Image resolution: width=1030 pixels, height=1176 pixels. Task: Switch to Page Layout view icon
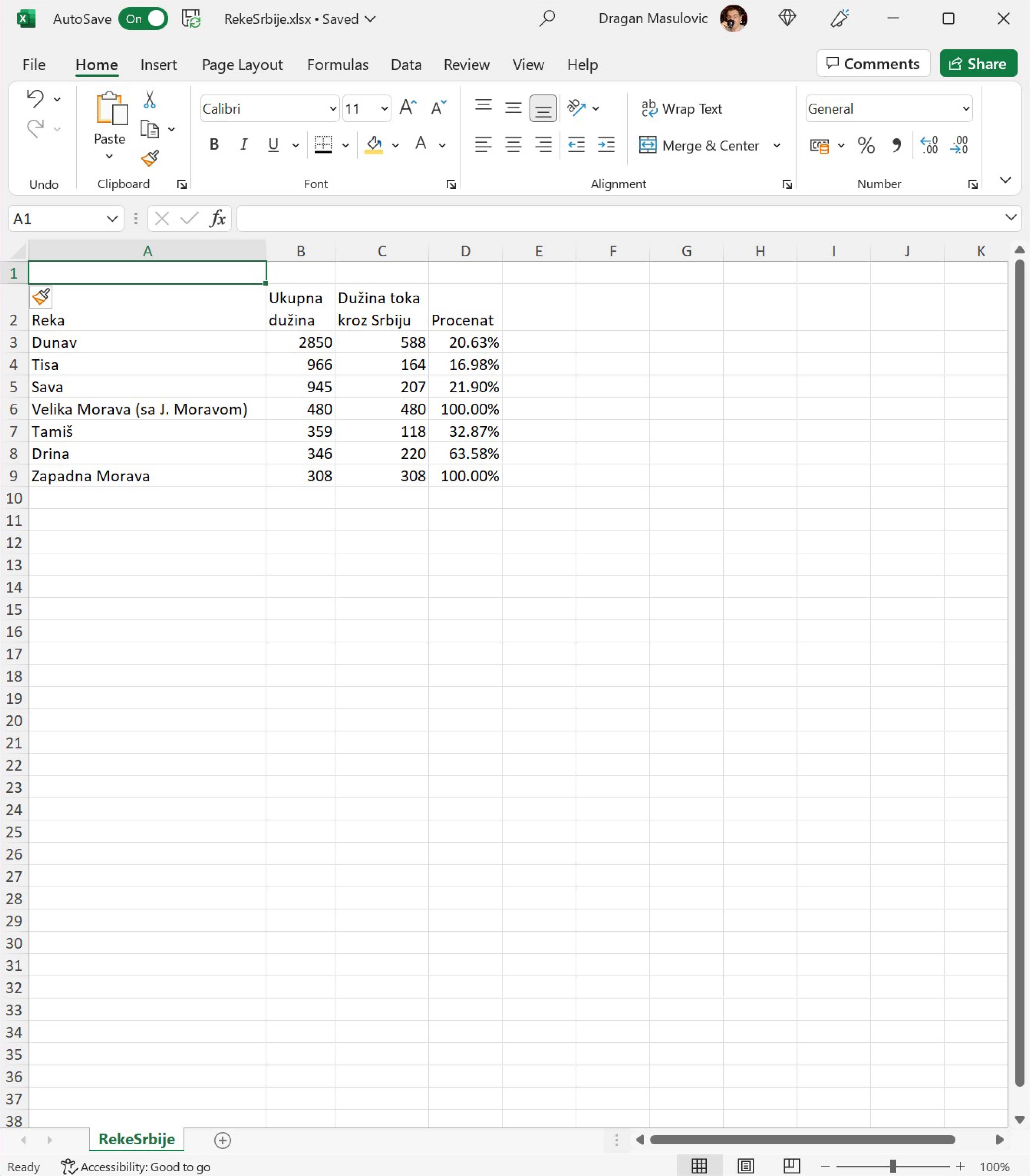(745, 1166)
